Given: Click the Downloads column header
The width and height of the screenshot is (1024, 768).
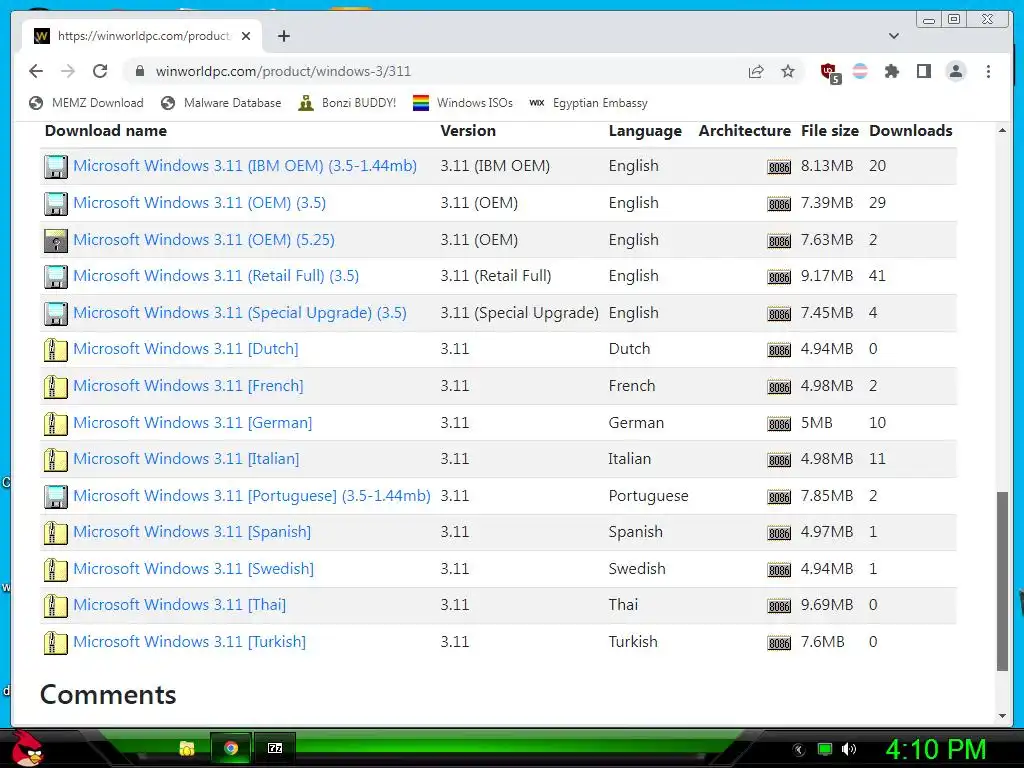Looking at the screenshot, I should coord(911,131).
